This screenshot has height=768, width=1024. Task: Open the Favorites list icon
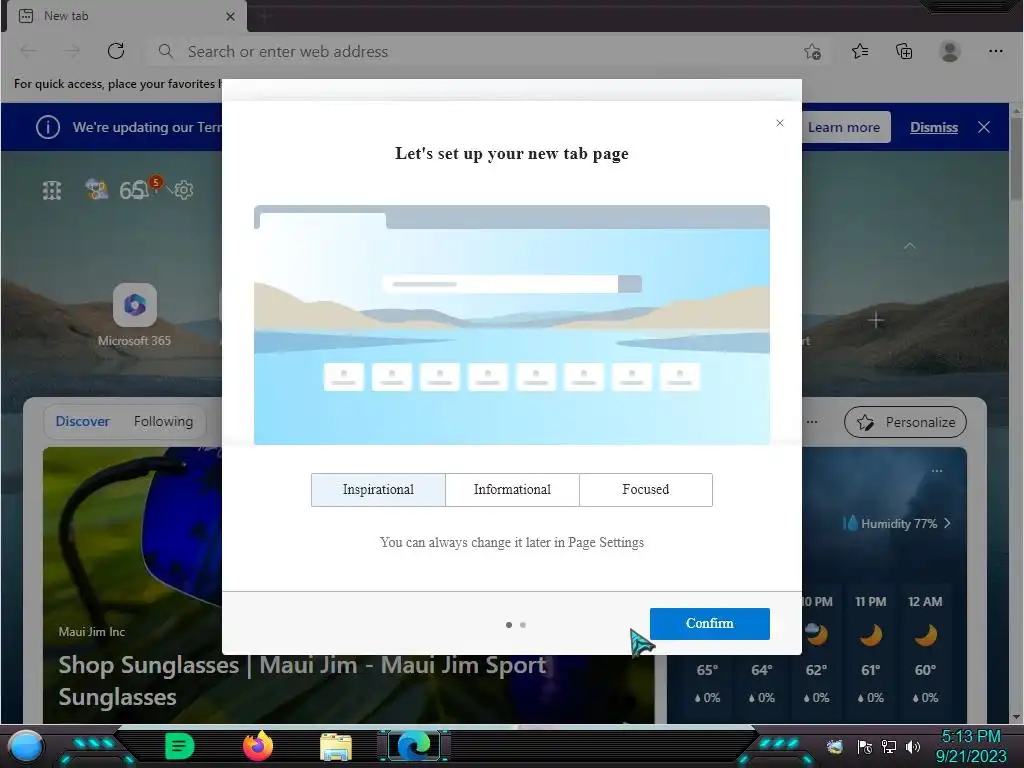click(860, 51)
